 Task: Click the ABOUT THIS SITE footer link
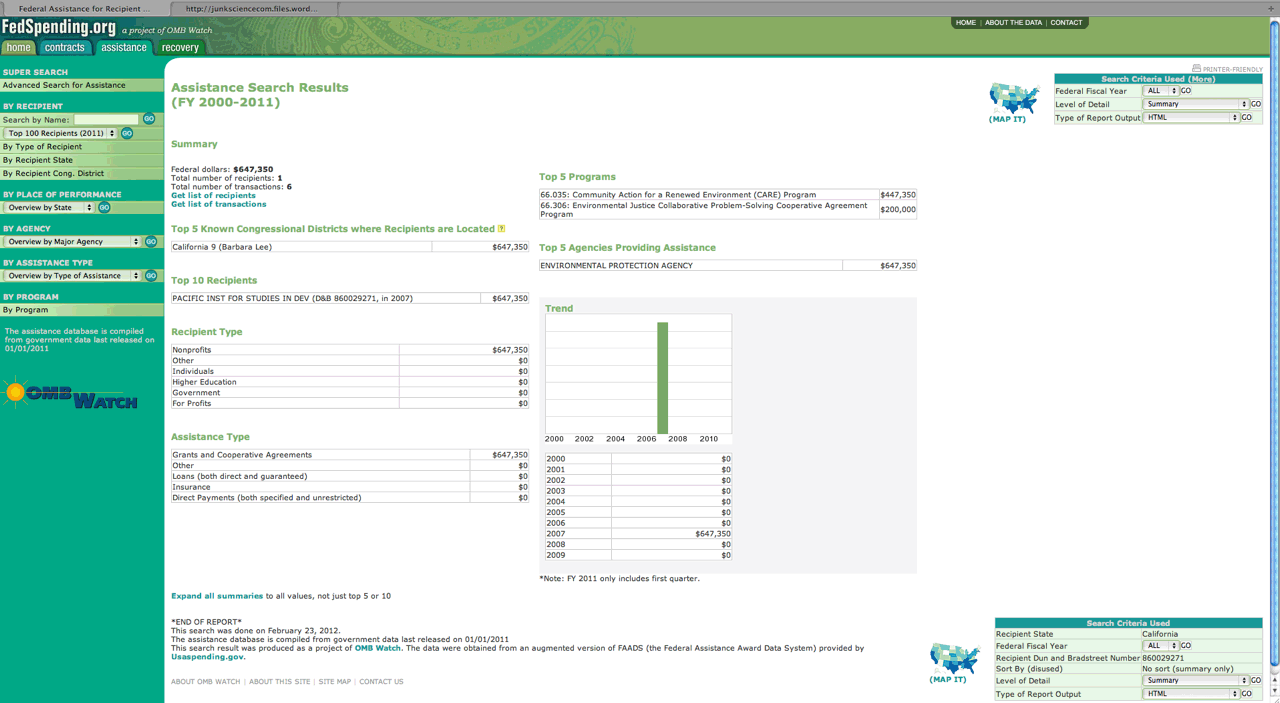[279, 682]
